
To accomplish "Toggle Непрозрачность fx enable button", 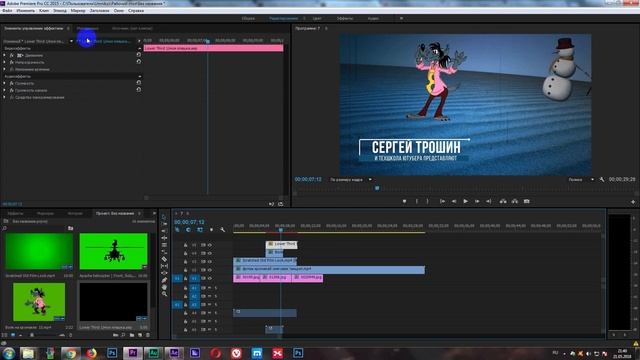I will click(11, 62).
